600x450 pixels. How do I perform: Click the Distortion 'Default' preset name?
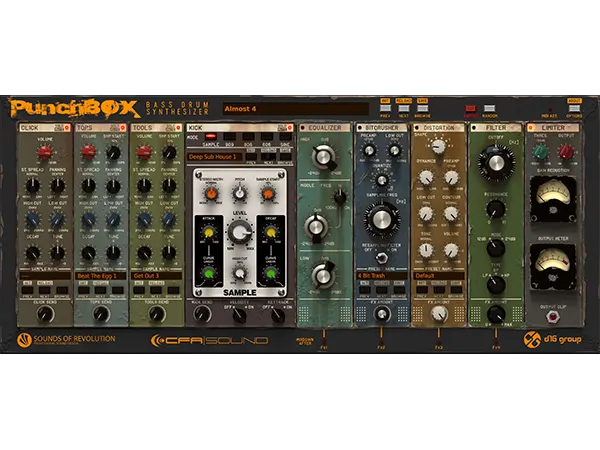439,276
